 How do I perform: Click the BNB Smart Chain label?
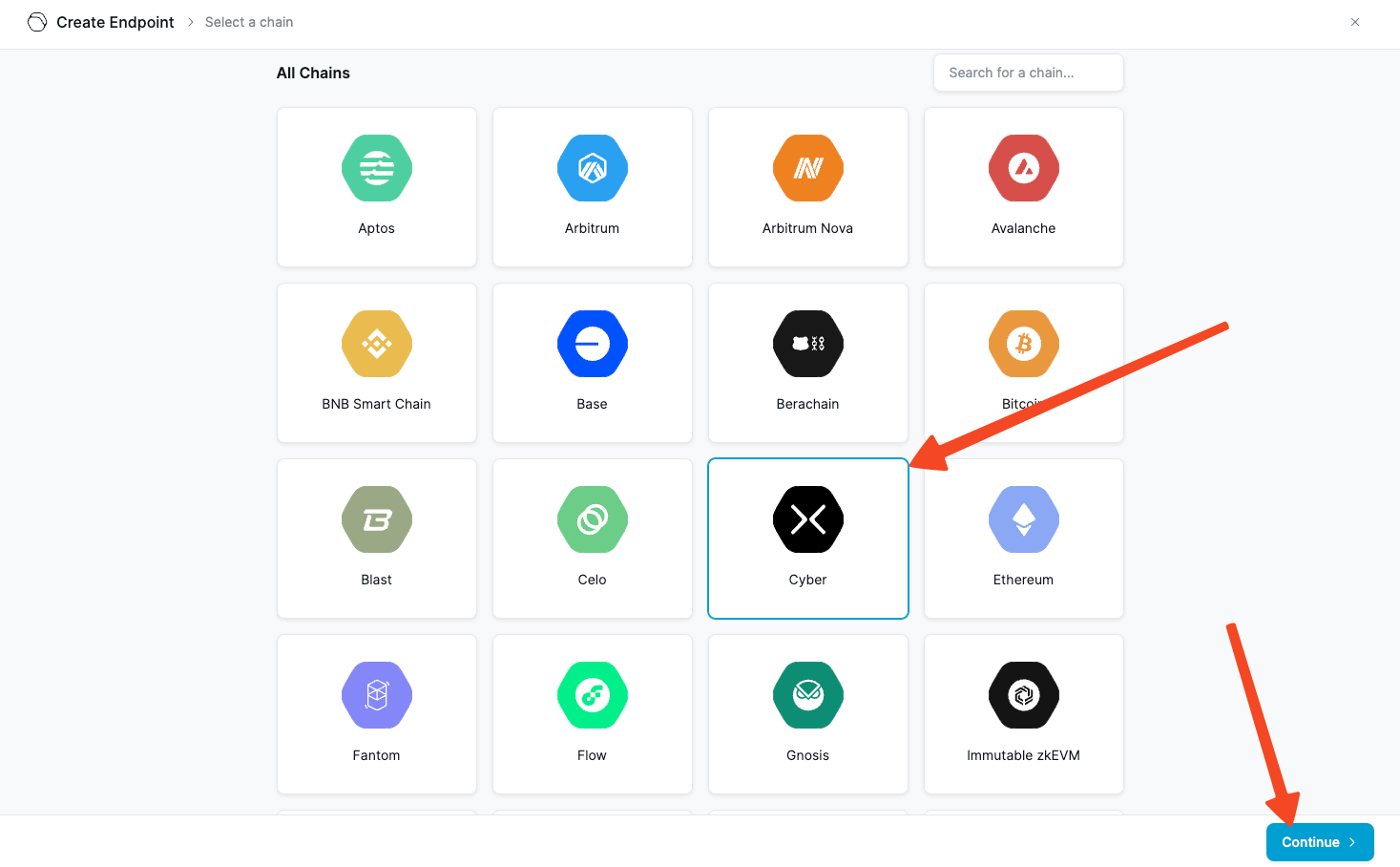click(377, 404)
